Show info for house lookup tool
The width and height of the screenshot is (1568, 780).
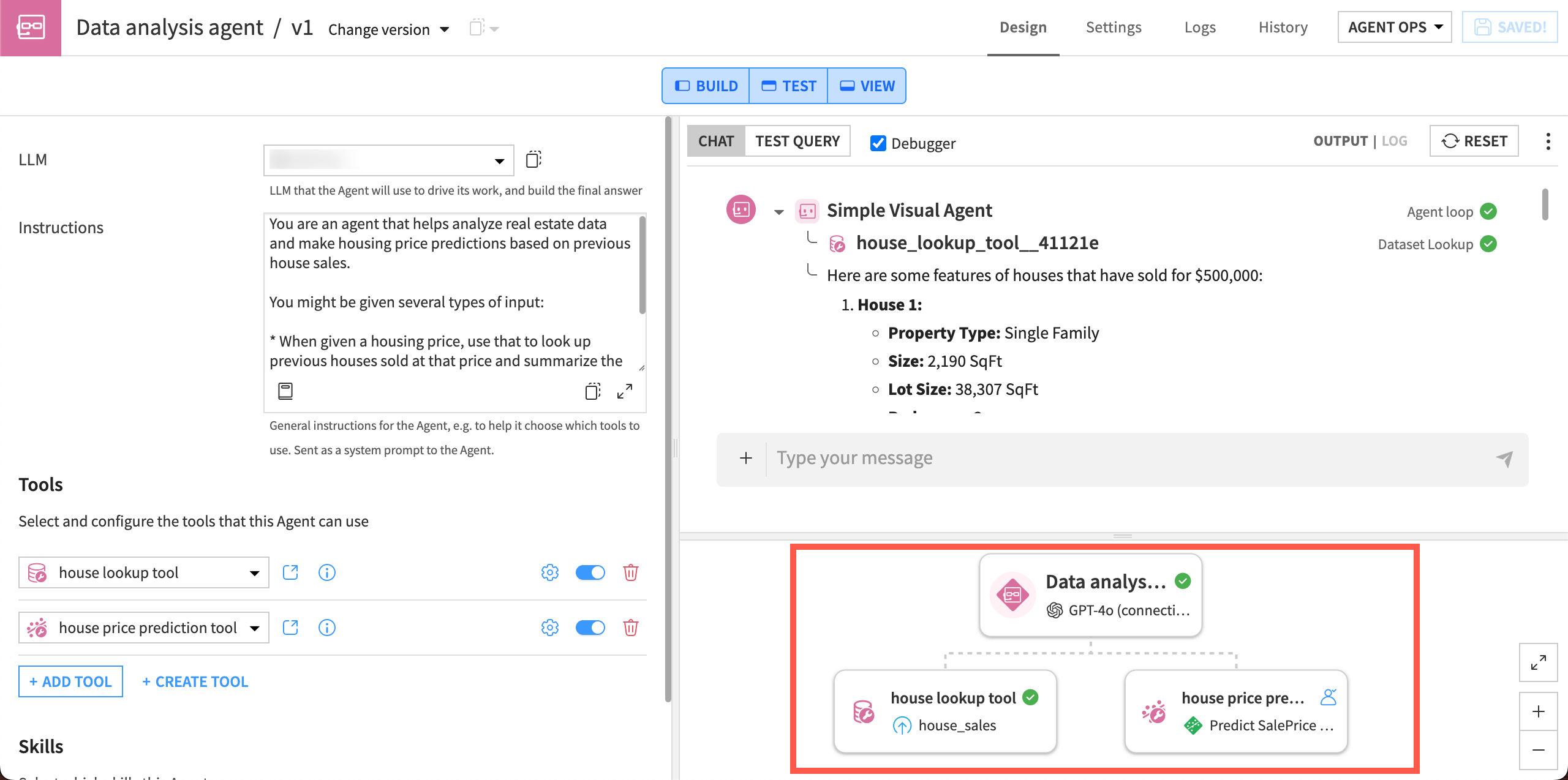click(327, 572)
